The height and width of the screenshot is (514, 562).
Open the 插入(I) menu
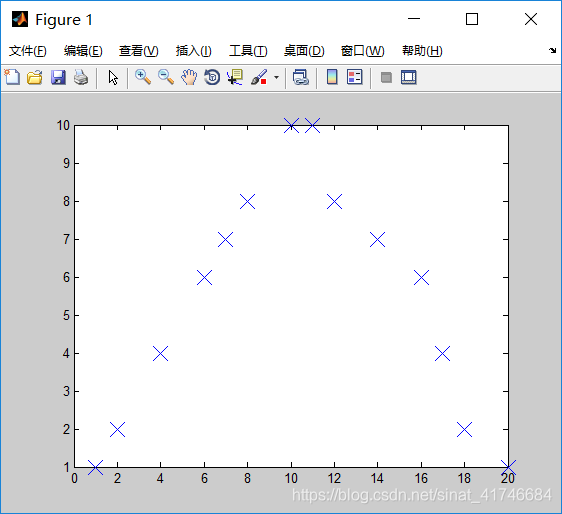click(x=194, y=51)
